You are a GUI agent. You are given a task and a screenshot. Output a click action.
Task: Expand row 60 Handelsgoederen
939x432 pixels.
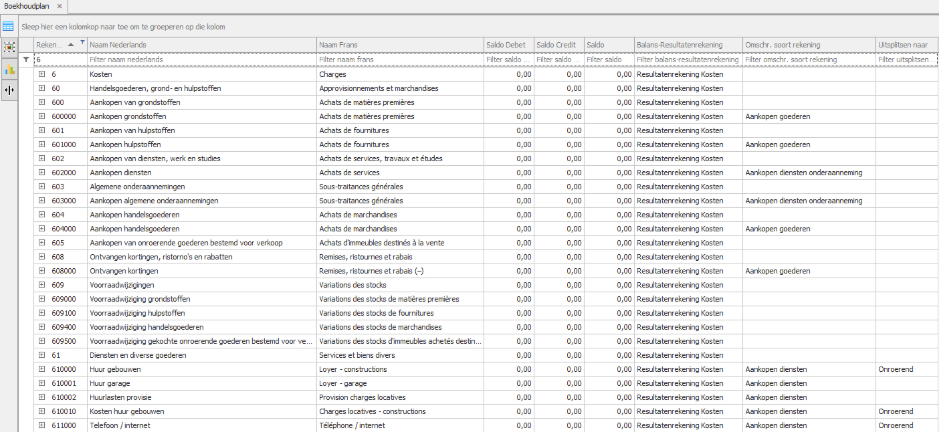[42, 88]
